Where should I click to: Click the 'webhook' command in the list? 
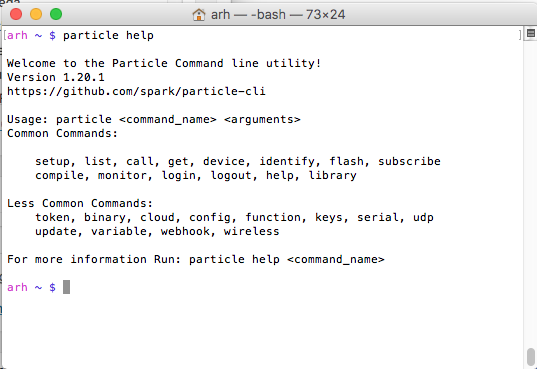(185, 231)
